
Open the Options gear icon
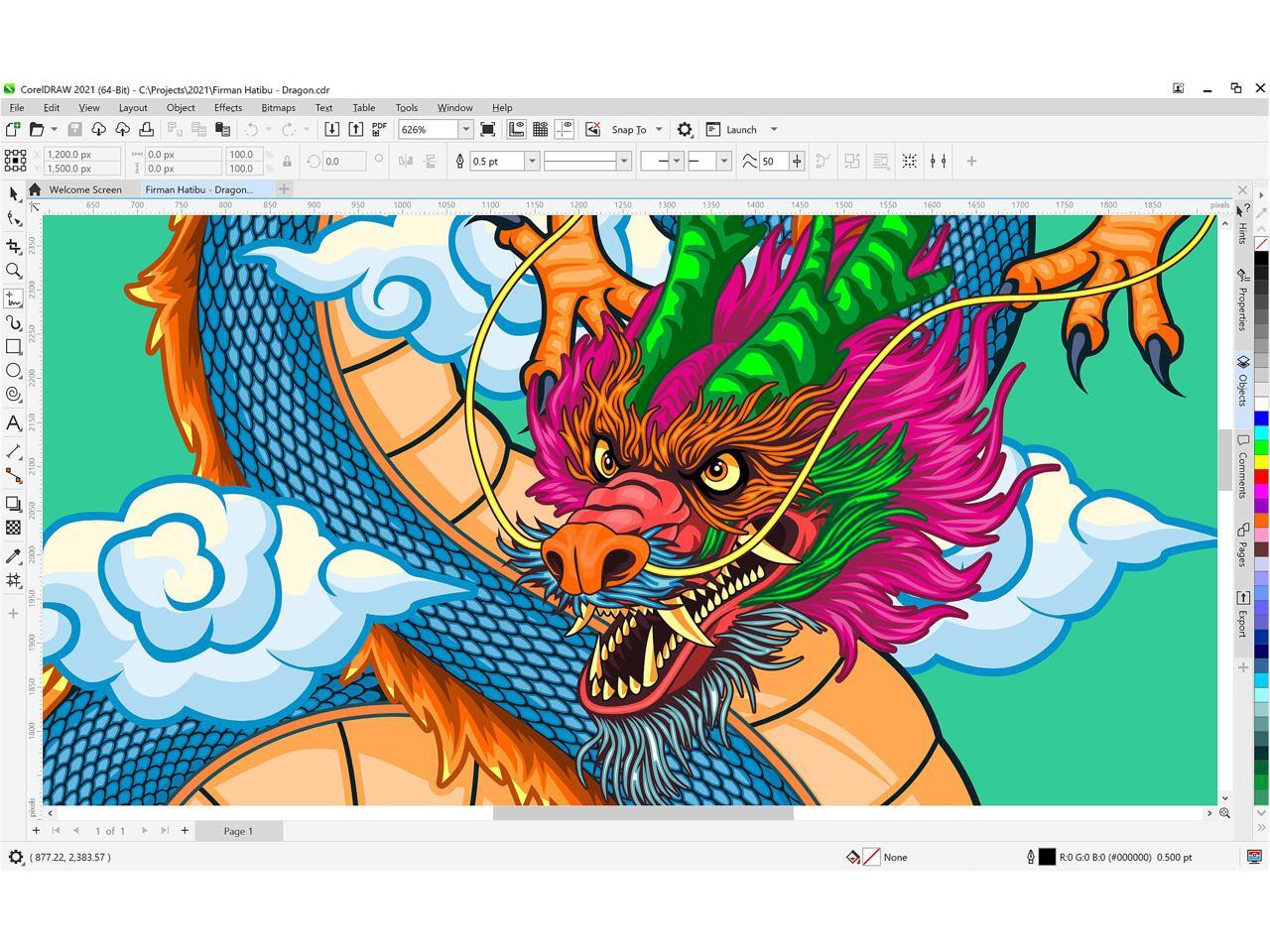pos(685,129)
